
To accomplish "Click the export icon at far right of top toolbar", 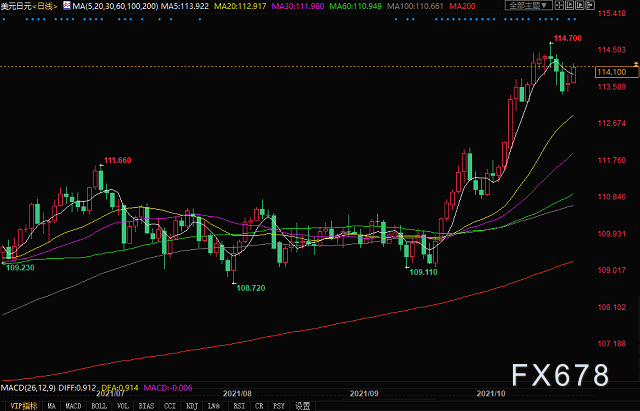I will pyautogui.click(x=590, y=5).
